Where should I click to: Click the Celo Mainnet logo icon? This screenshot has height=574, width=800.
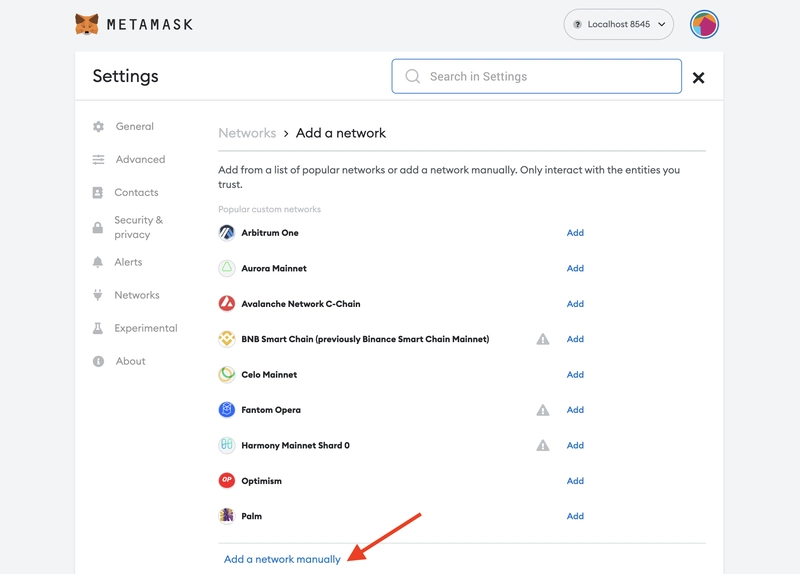pos(227,375)
